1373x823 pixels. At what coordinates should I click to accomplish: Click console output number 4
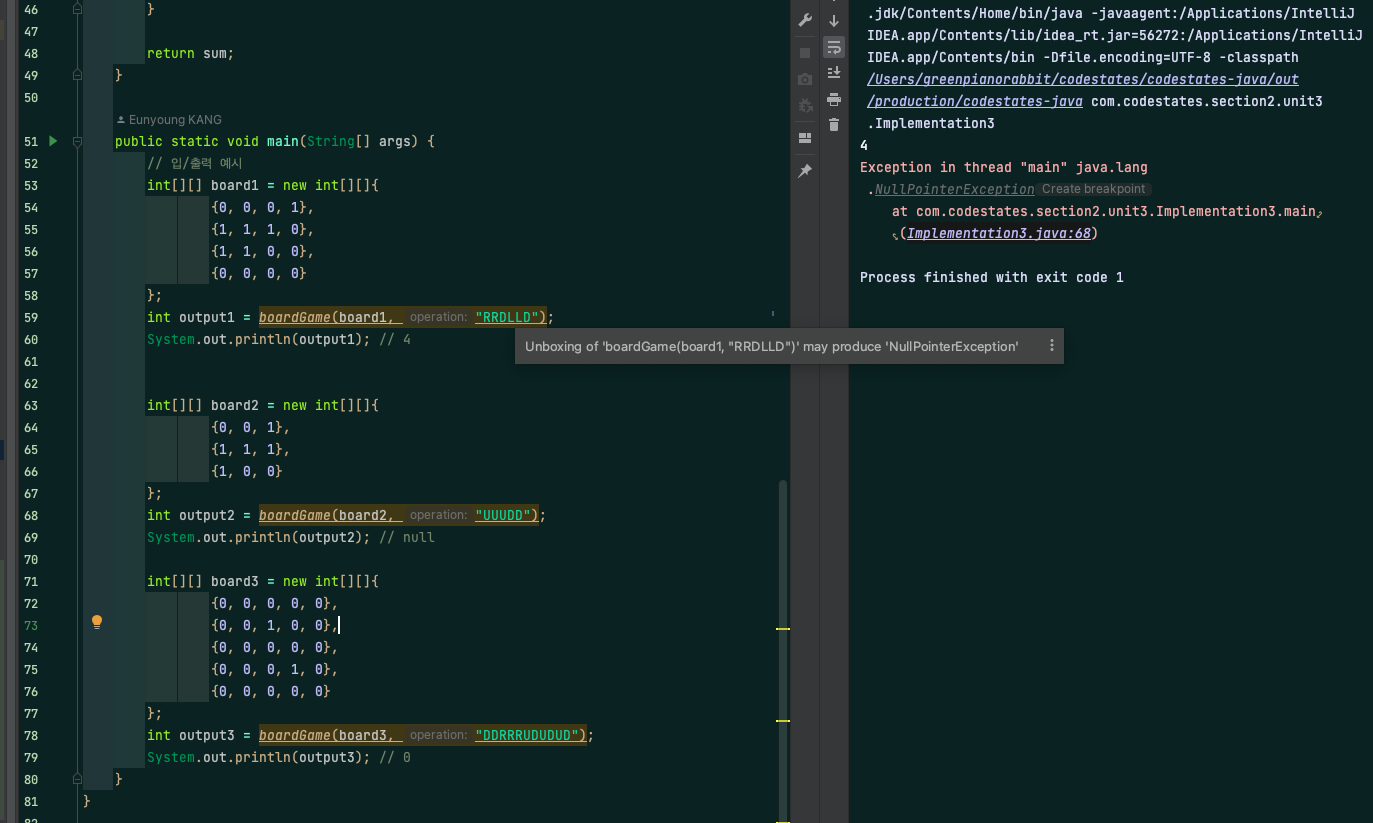pyautogui.click(x=864, y=145)
